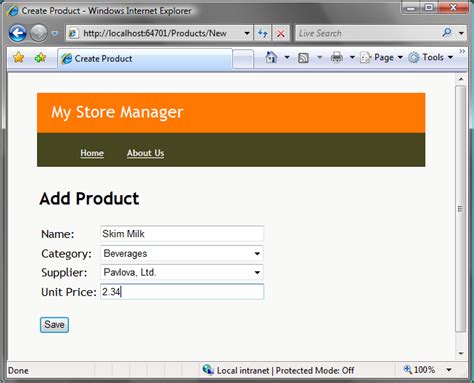Open the search provider options dropdown
Viewport: 474px width, 383px height.
461,33
